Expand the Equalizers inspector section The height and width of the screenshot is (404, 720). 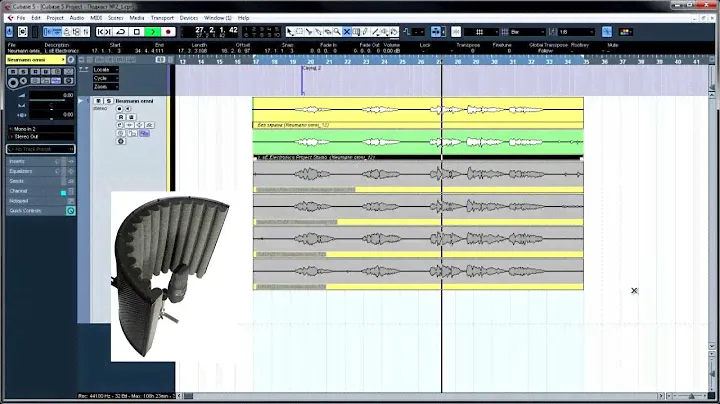pos(20,171)
